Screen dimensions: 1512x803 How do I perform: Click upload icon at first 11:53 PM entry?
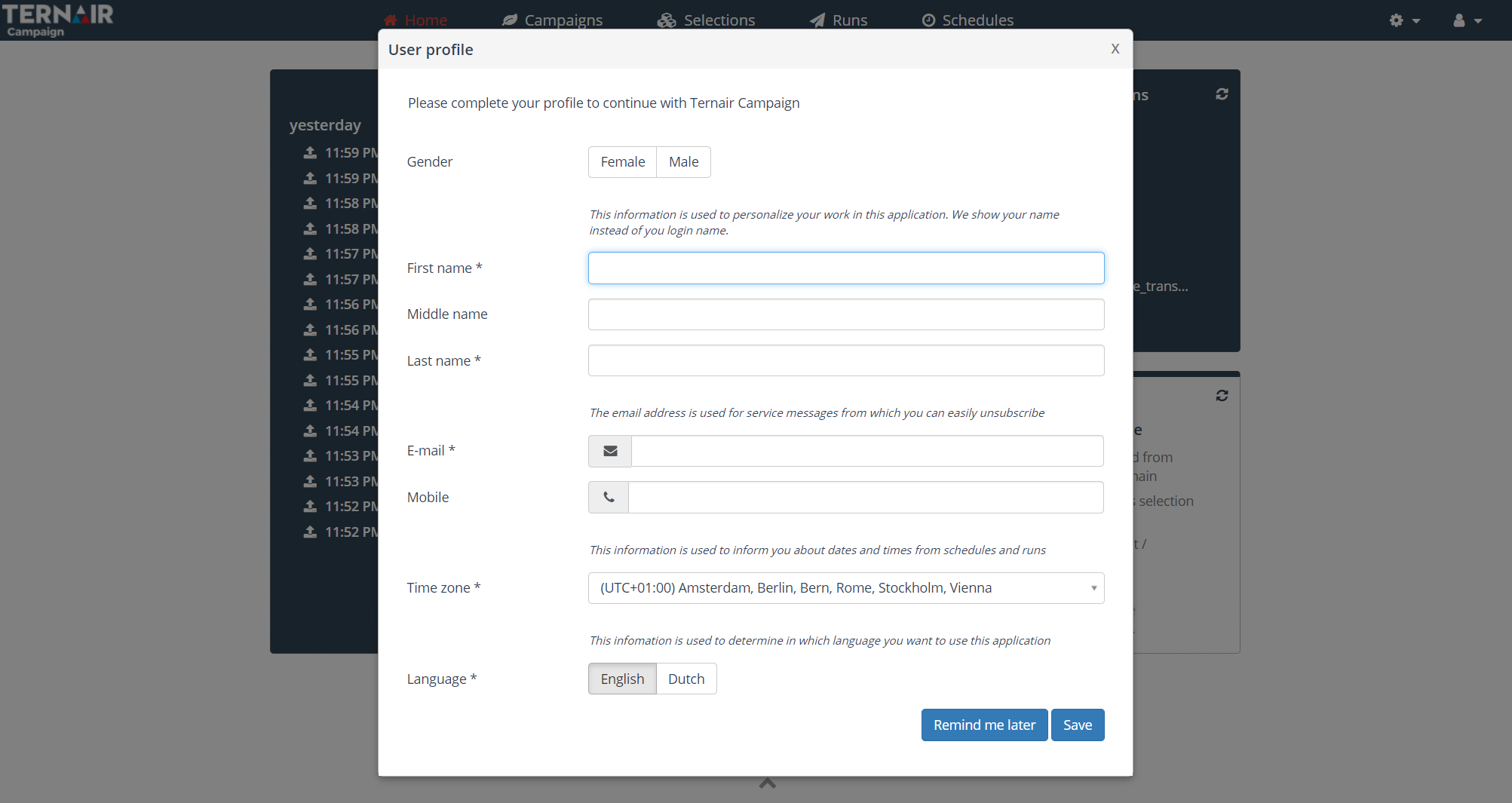pyautogui.click(x=310, y=455)
